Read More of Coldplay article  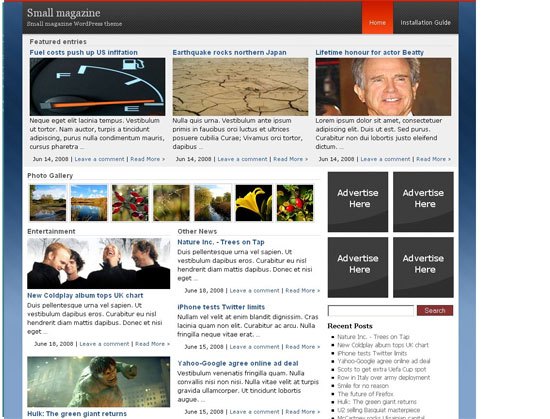[x=153, y=344]
